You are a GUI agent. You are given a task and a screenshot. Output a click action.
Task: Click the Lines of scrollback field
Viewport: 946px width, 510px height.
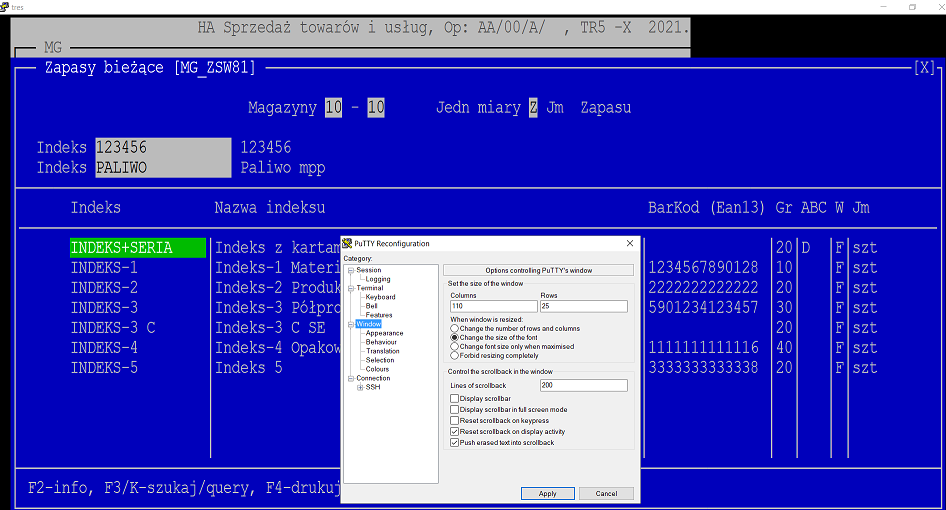583,385
